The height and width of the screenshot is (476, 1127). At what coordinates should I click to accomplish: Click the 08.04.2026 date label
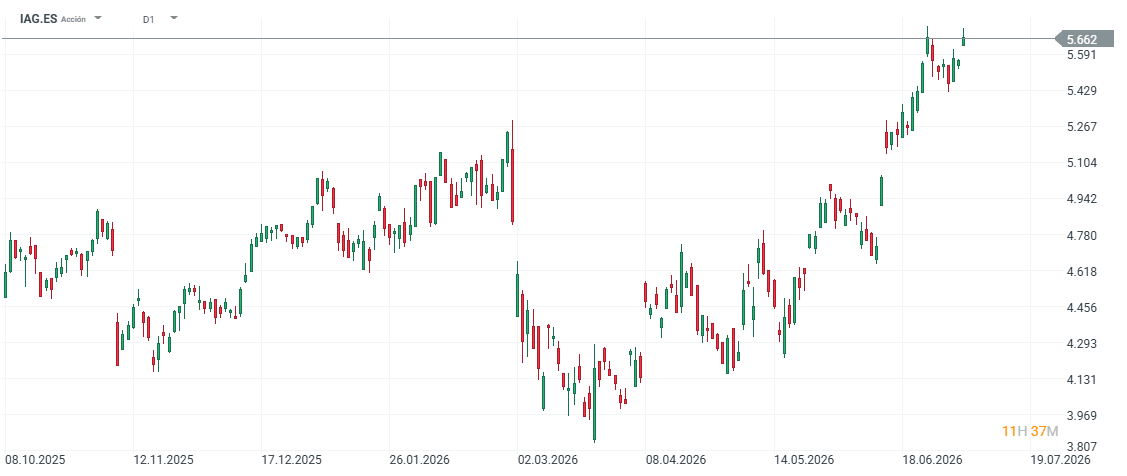[x=676, y=459]
